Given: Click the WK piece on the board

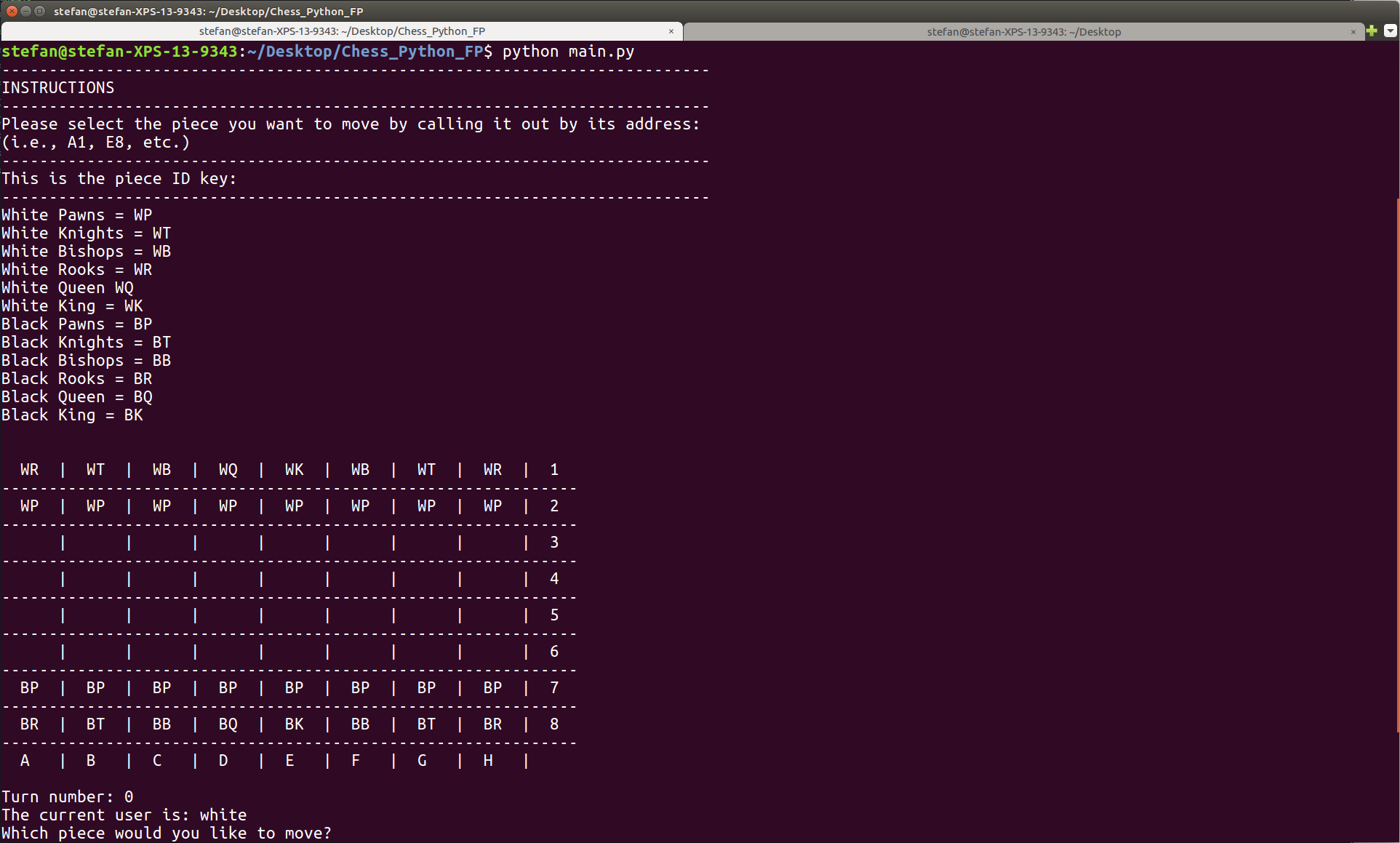Looking at the screenshot, I should [294, 470].
